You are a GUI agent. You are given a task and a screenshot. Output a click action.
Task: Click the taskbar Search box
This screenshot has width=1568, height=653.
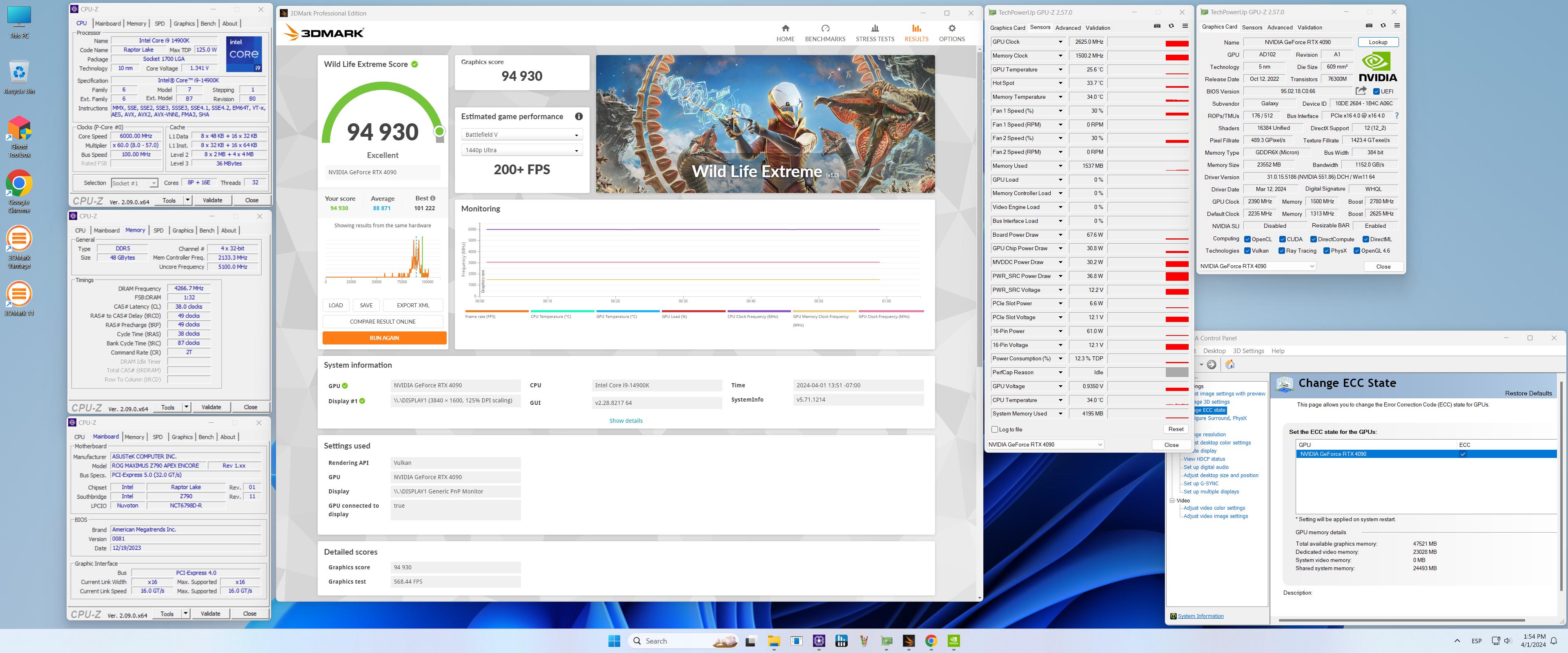pyautogui.click(x=684, y=641)
